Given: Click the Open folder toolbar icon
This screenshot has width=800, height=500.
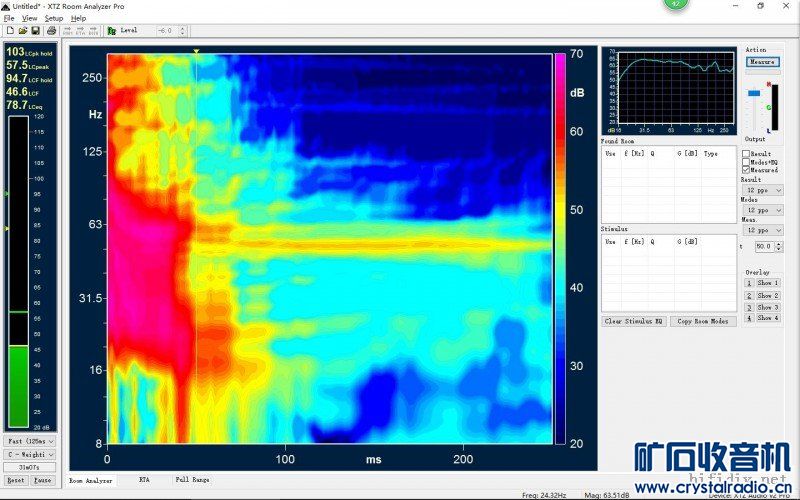Looking at the screenshot, I should click(x=22, y=31).
